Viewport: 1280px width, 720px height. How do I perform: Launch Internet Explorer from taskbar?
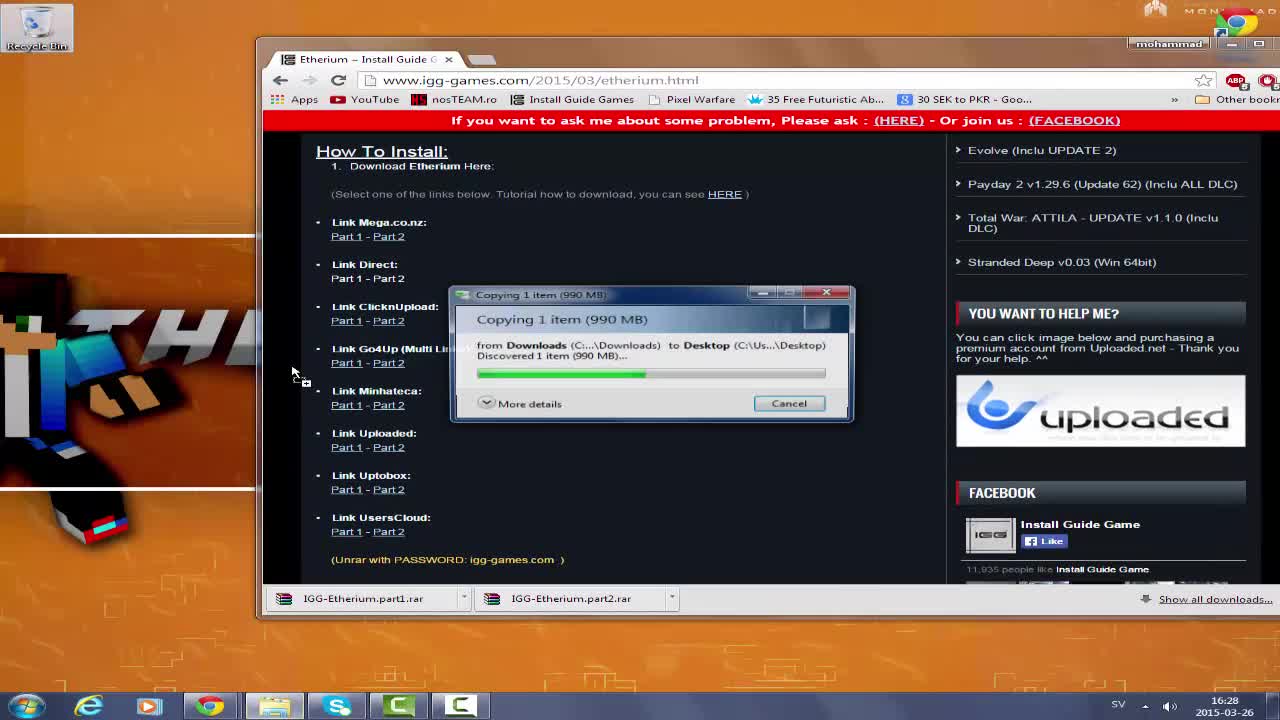88,706
